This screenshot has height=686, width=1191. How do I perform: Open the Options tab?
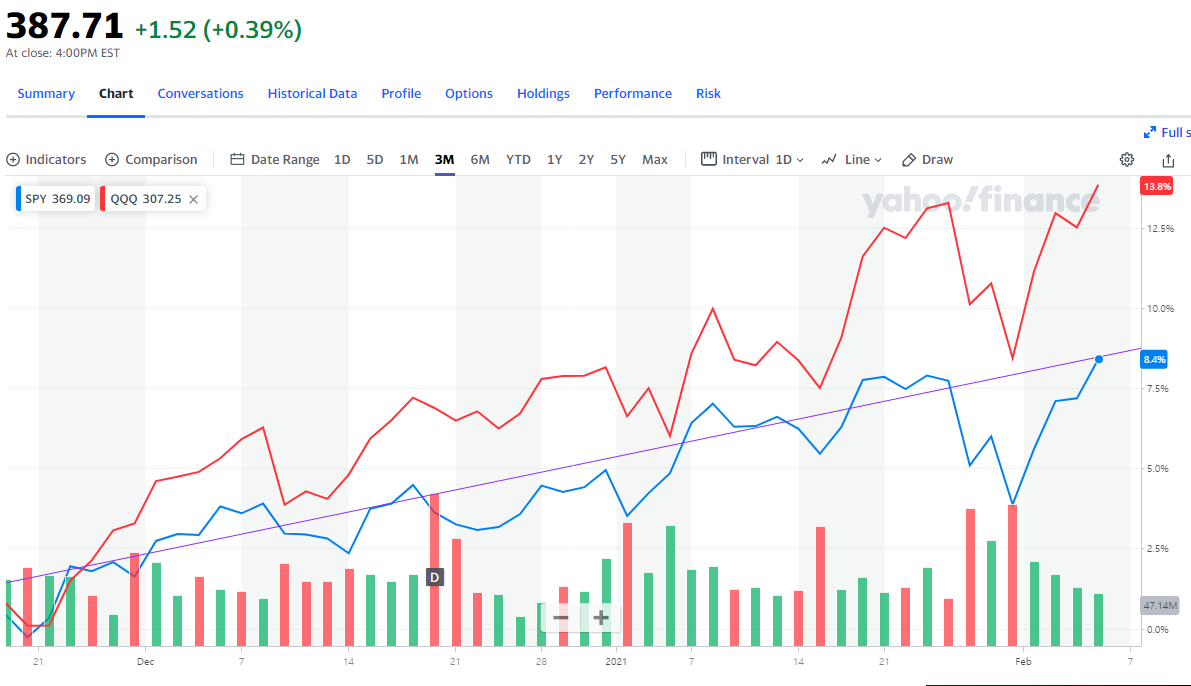469,93
